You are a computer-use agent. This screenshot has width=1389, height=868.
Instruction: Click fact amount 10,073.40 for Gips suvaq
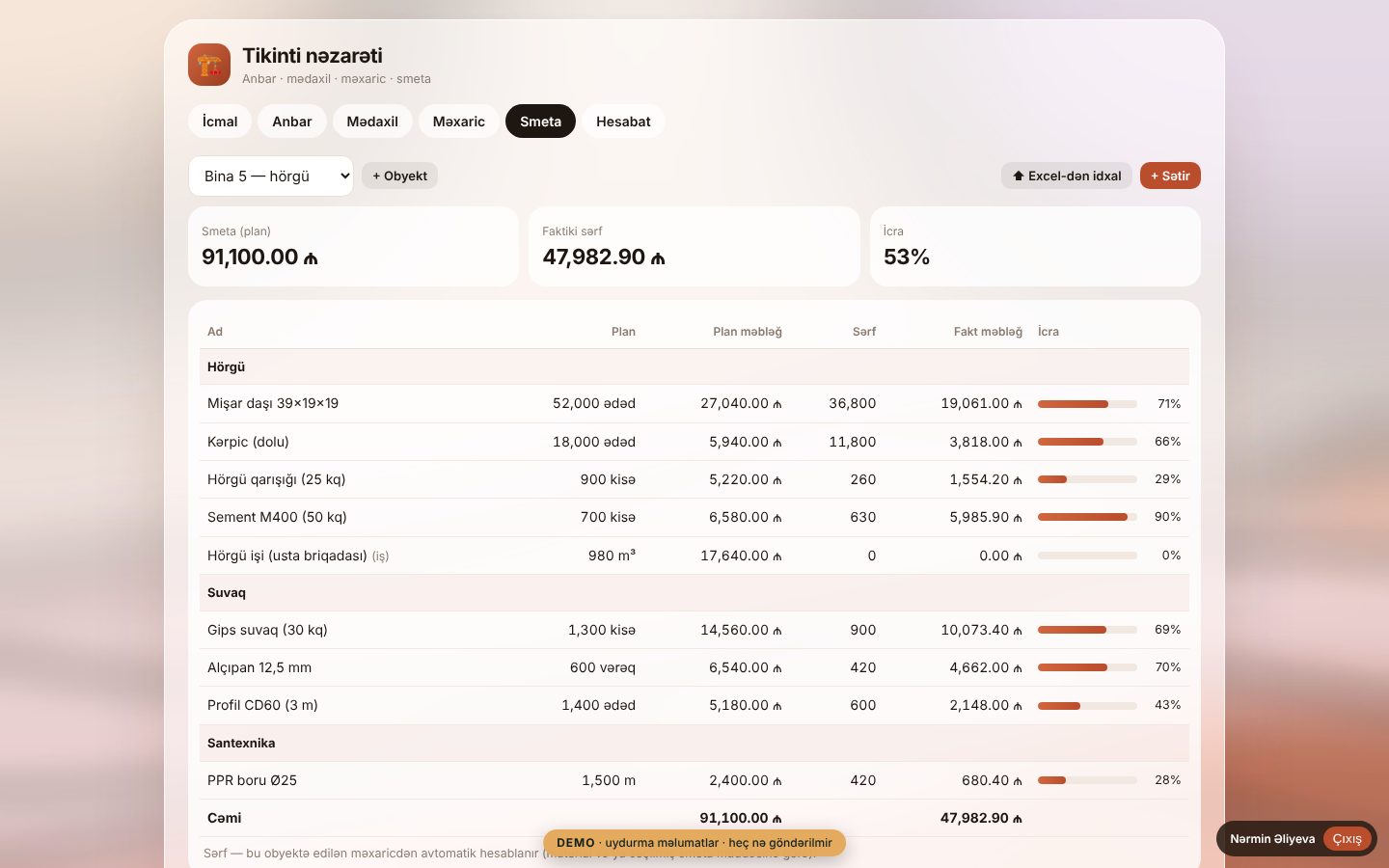981,630
